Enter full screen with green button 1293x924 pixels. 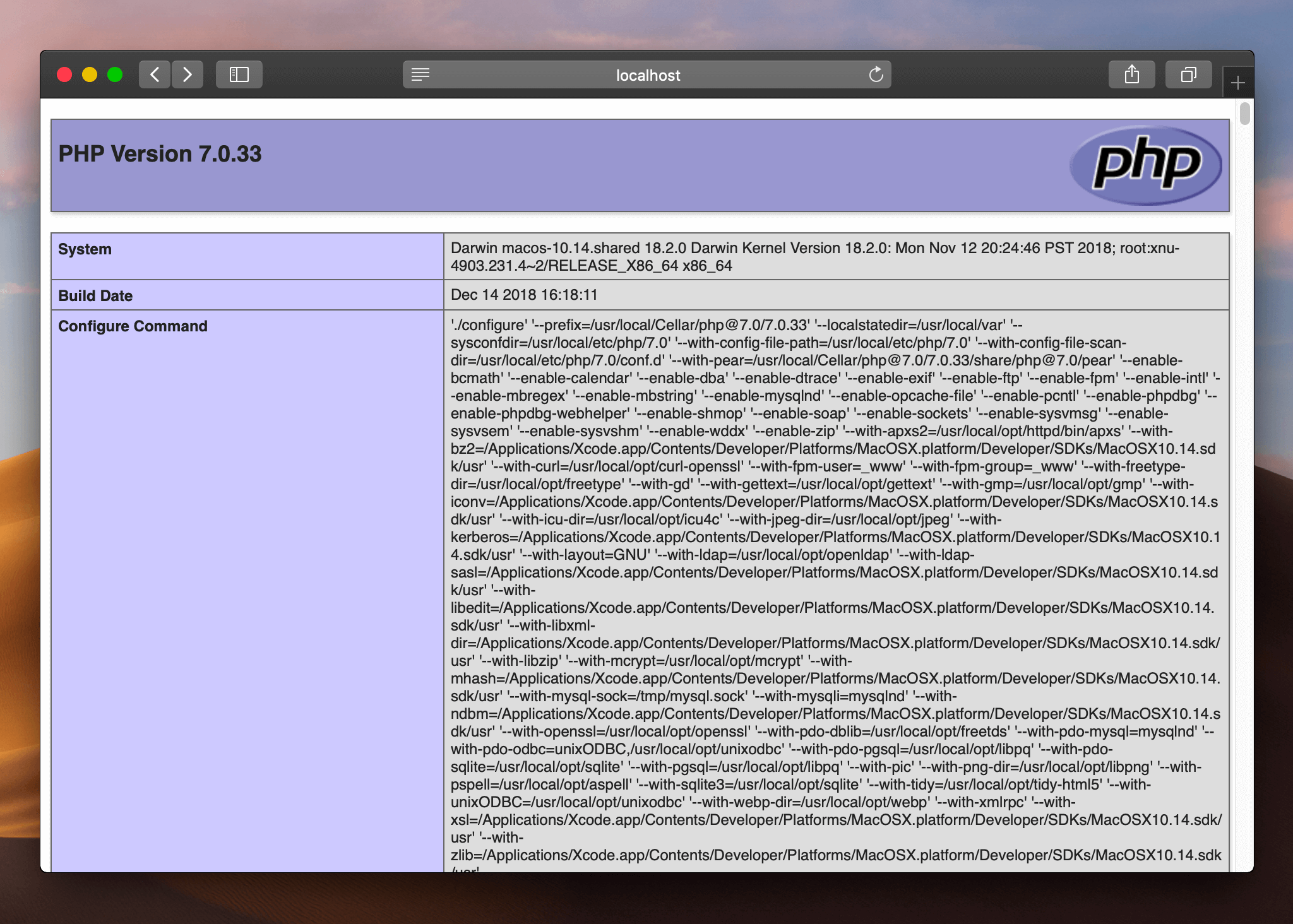115,75
